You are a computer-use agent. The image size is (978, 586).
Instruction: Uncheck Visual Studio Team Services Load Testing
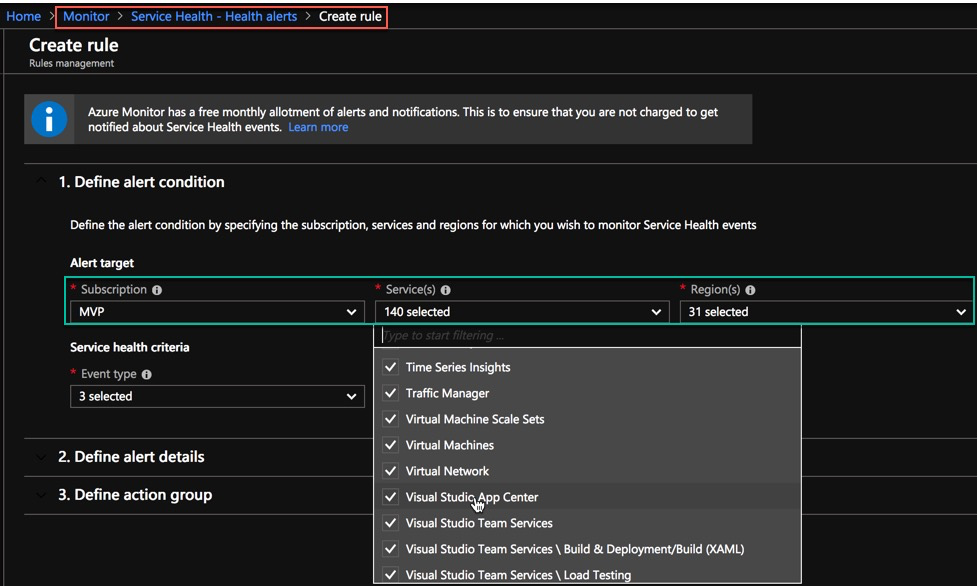coord(390,575)
